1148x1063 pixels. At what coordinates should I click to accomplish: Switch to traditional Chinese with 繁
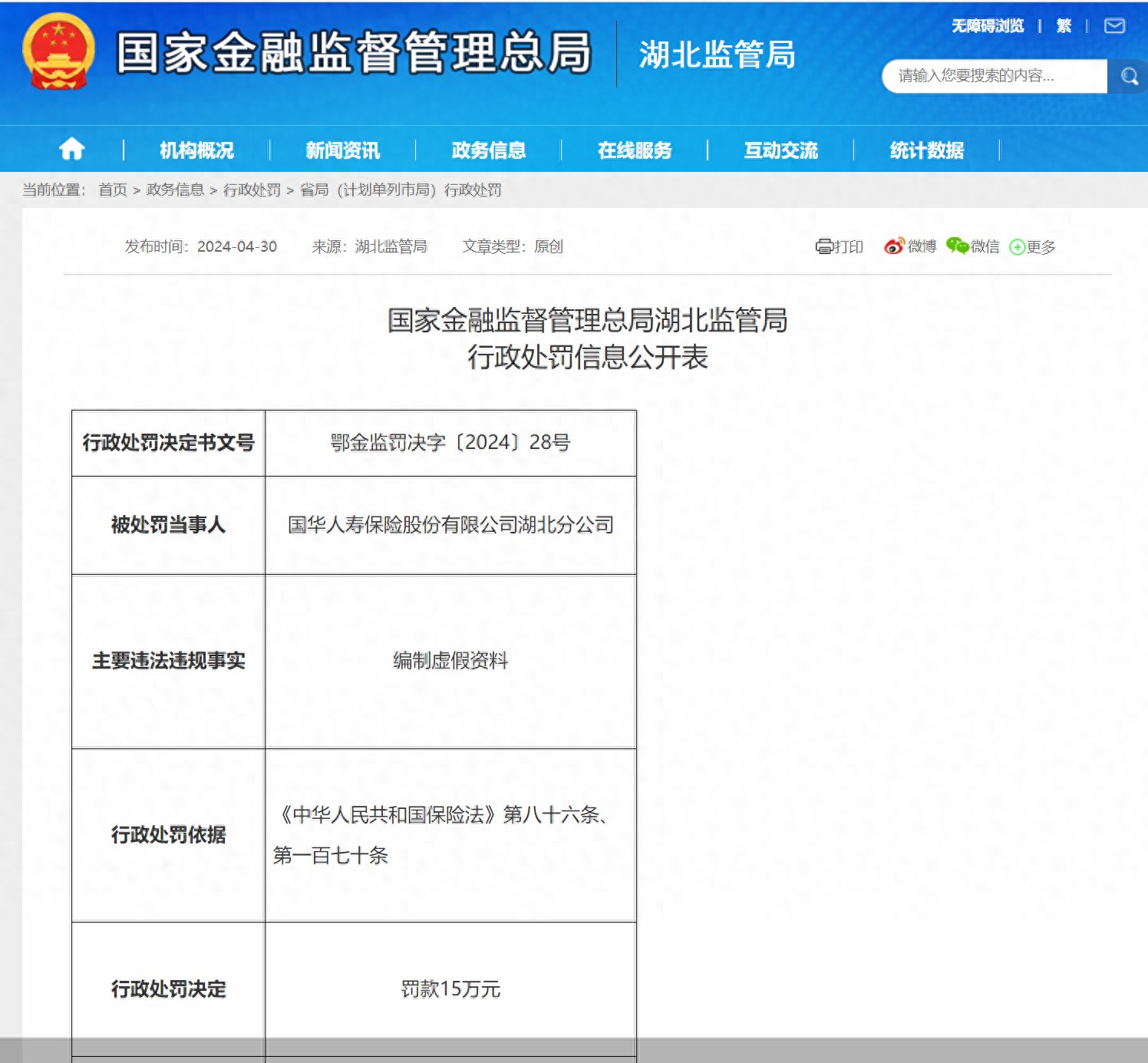coord(1063,26)
